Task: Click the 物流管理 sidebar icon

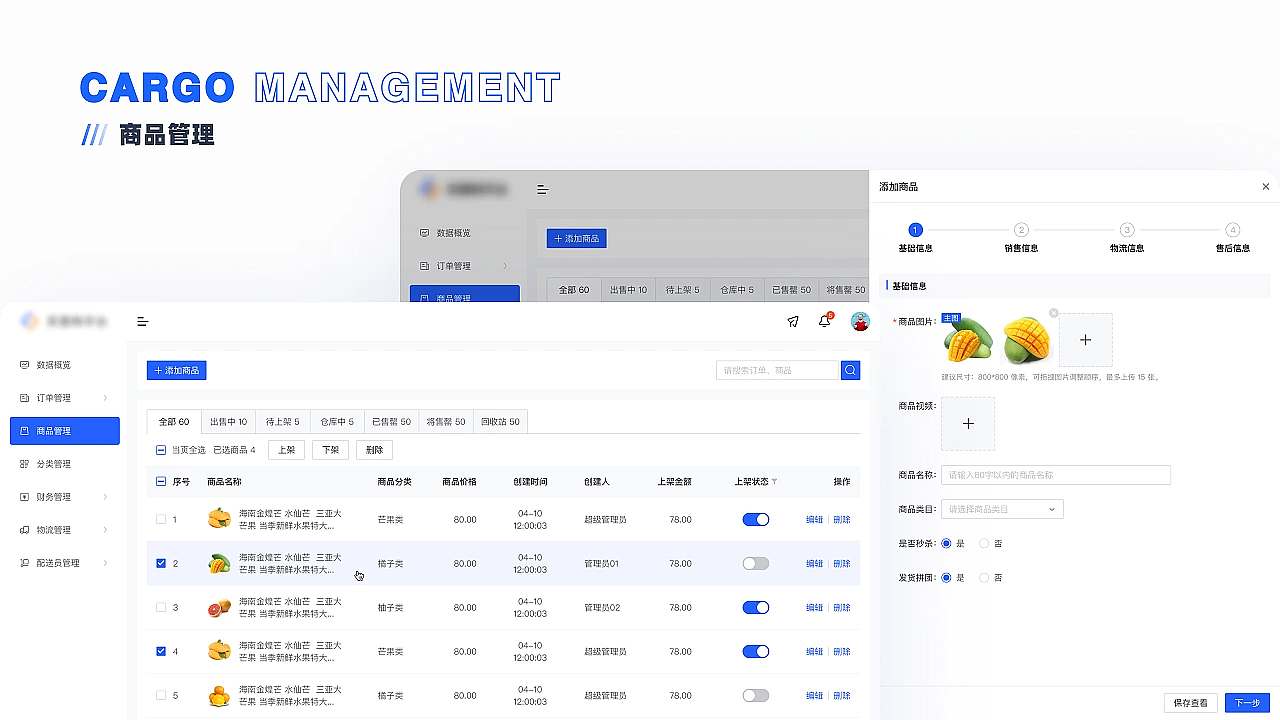Action: pos(25,530)
